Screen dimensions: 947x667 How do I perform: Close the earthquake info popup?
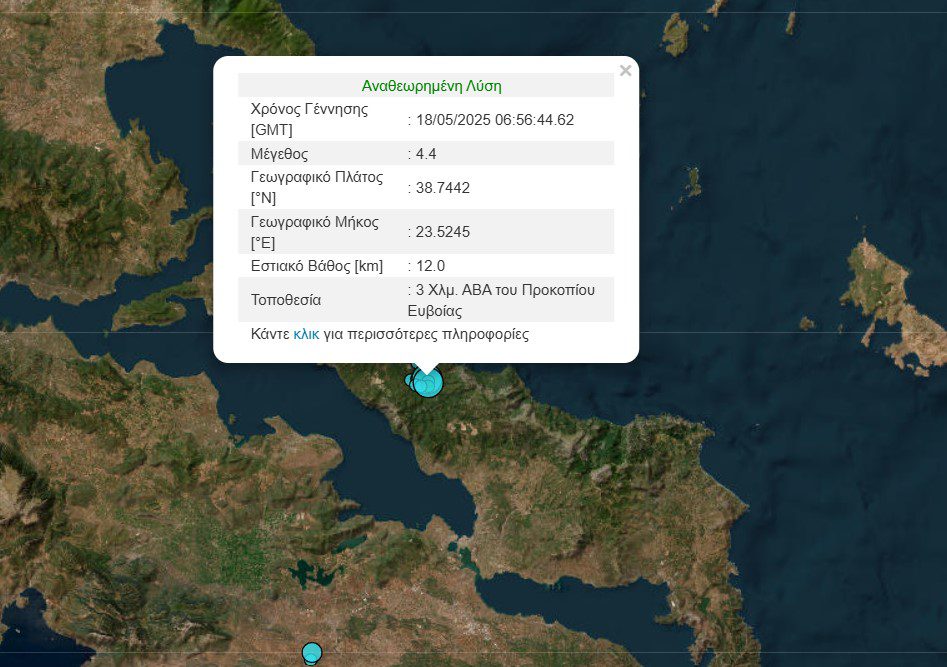click(625, 71)
